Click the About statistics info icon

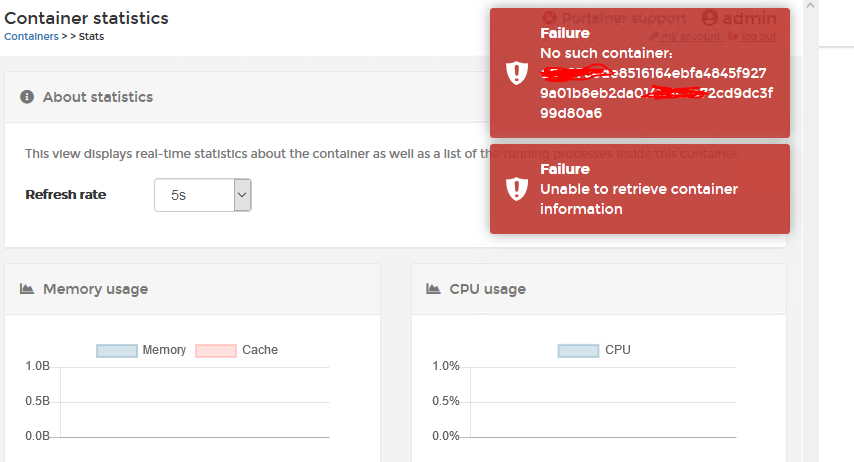[x=27, y=97]
